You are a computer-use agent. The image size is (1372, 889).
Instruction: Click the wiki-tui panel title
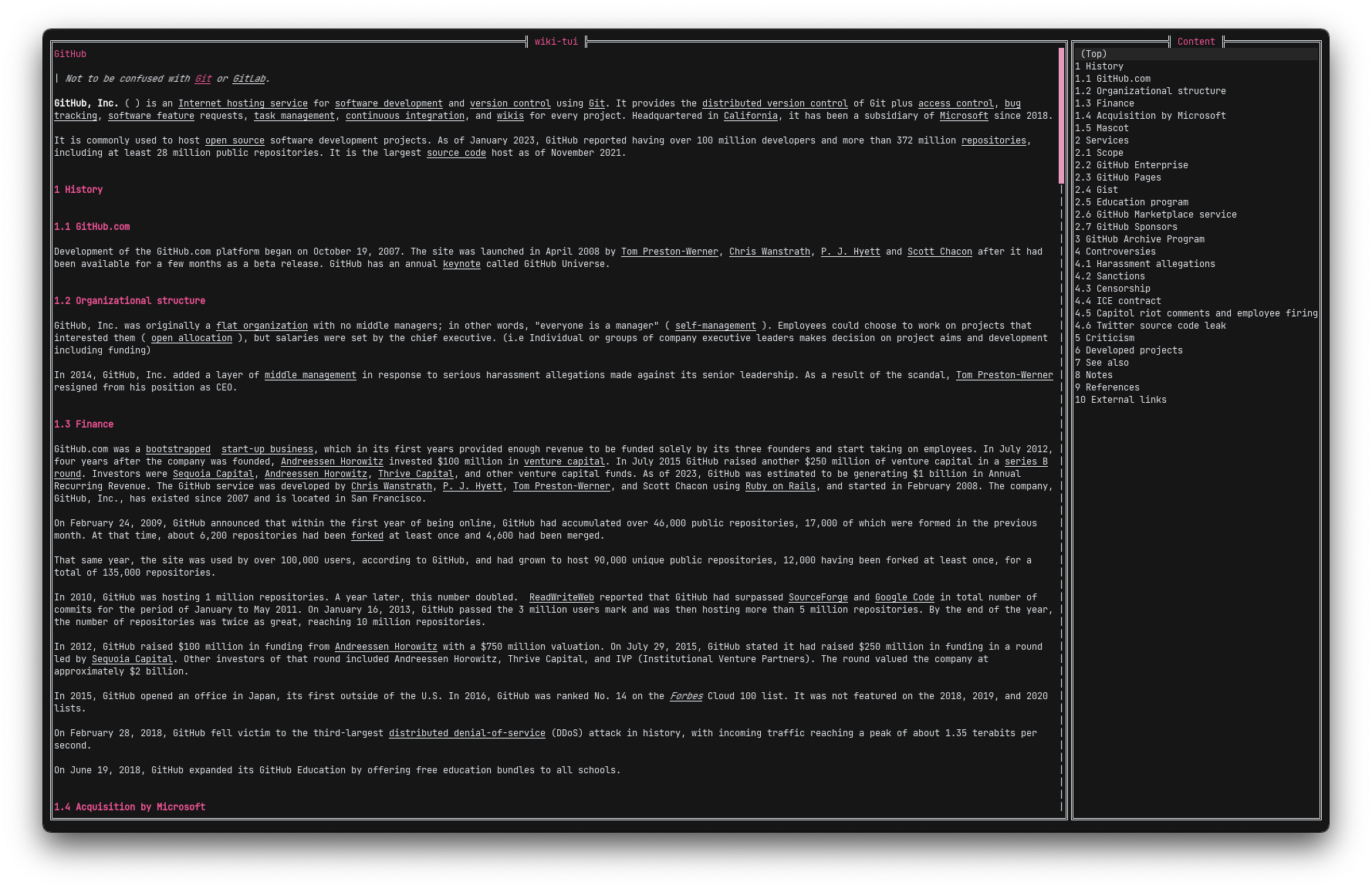point(556,42)
